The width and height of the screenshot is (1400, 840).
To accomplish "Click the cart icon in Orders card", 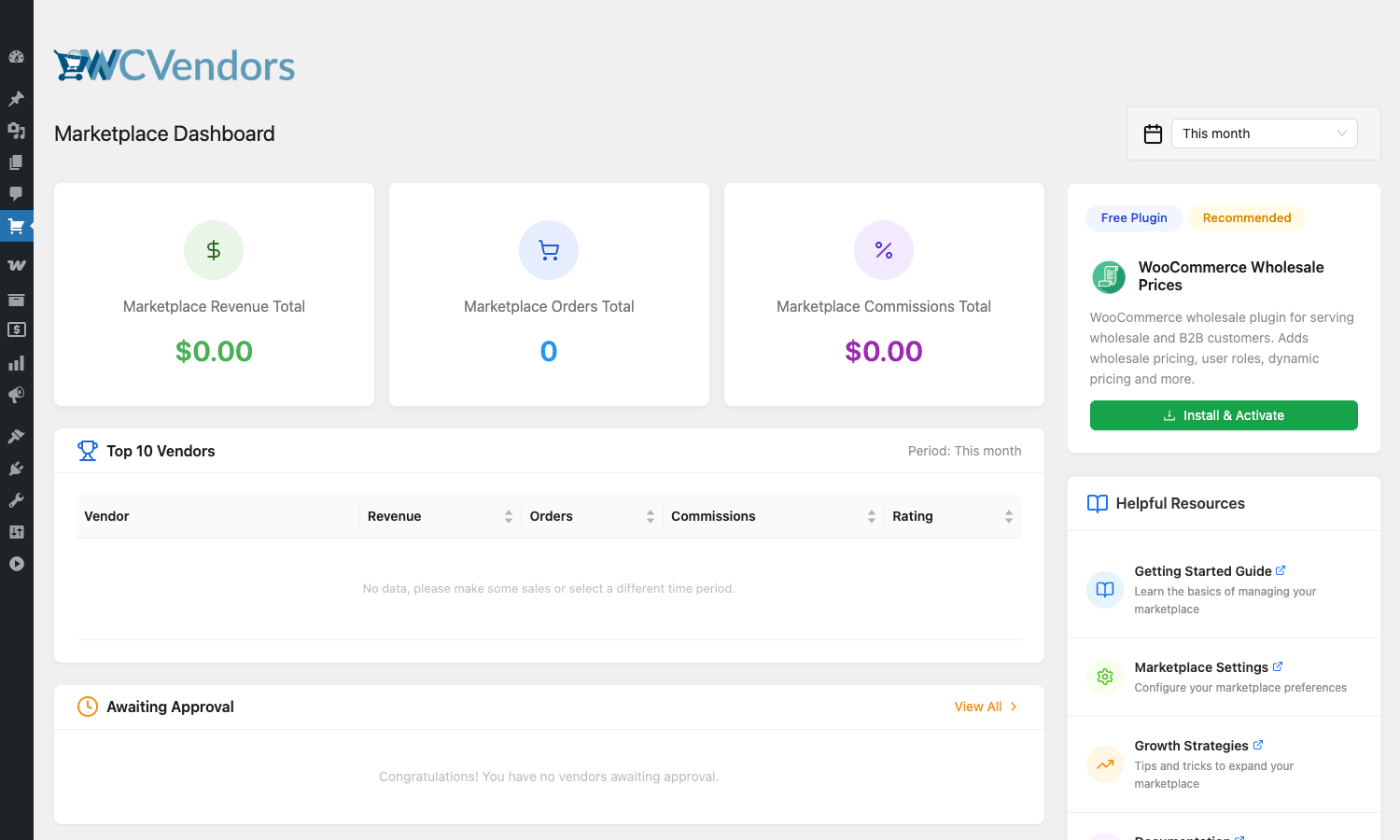I will point(549,250).
